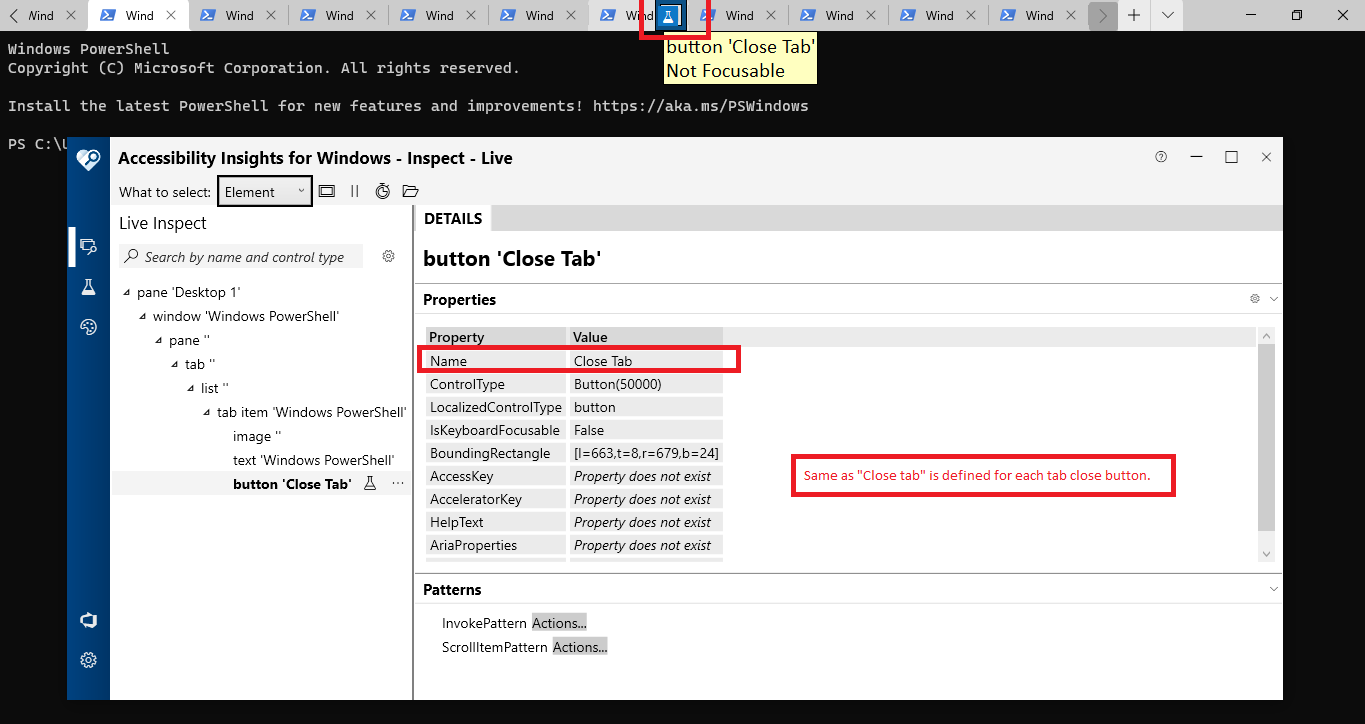1365x724 pixels.
Task: Click properties scrollbar up arrow
Action: tap(1267, 337)
